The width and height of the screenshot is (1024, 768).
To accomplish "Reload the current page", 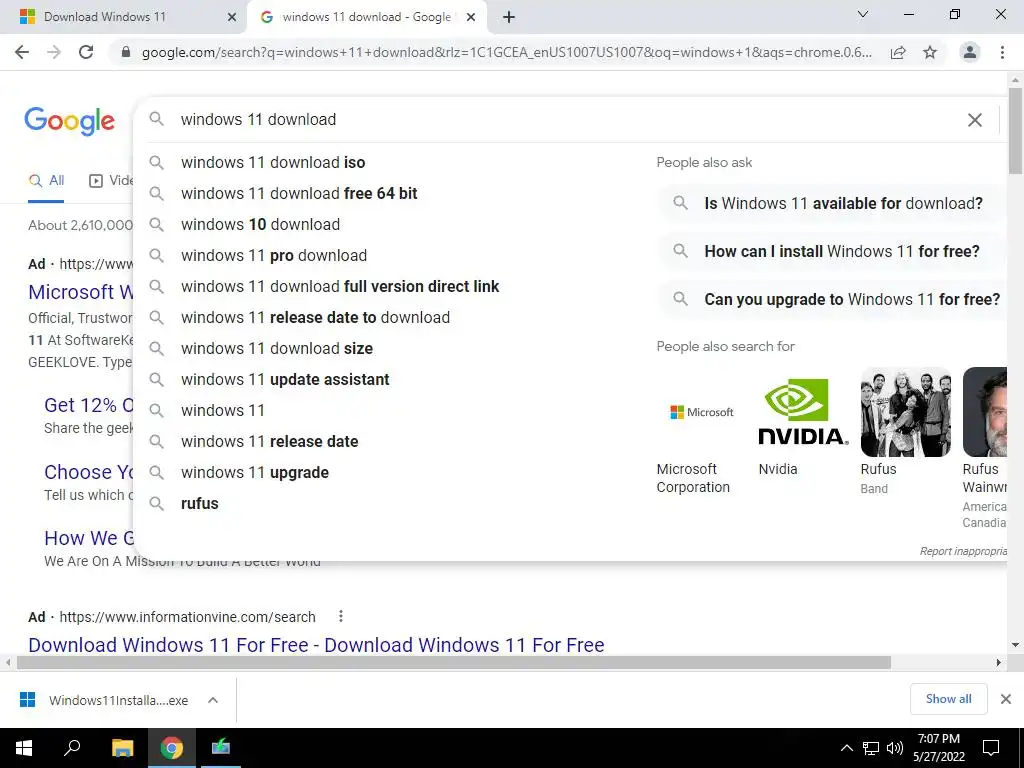I will point(86,52).
